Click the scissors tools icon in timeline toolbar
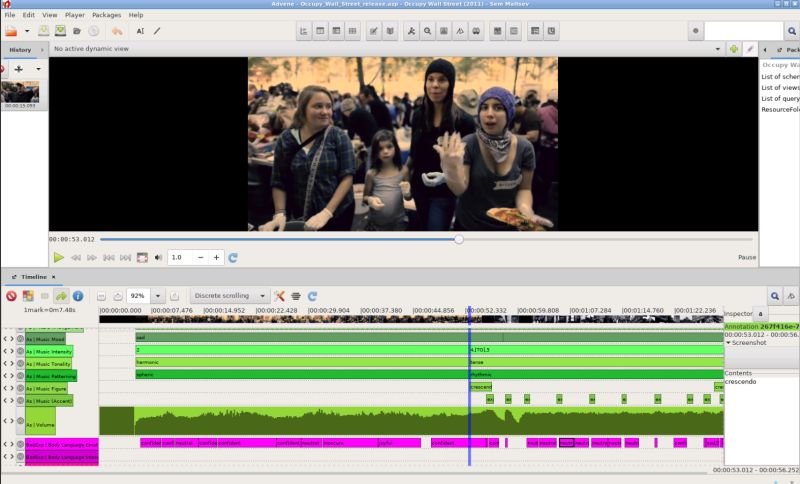The height and width of the screenshot is (484, 800). click(279, 296)
